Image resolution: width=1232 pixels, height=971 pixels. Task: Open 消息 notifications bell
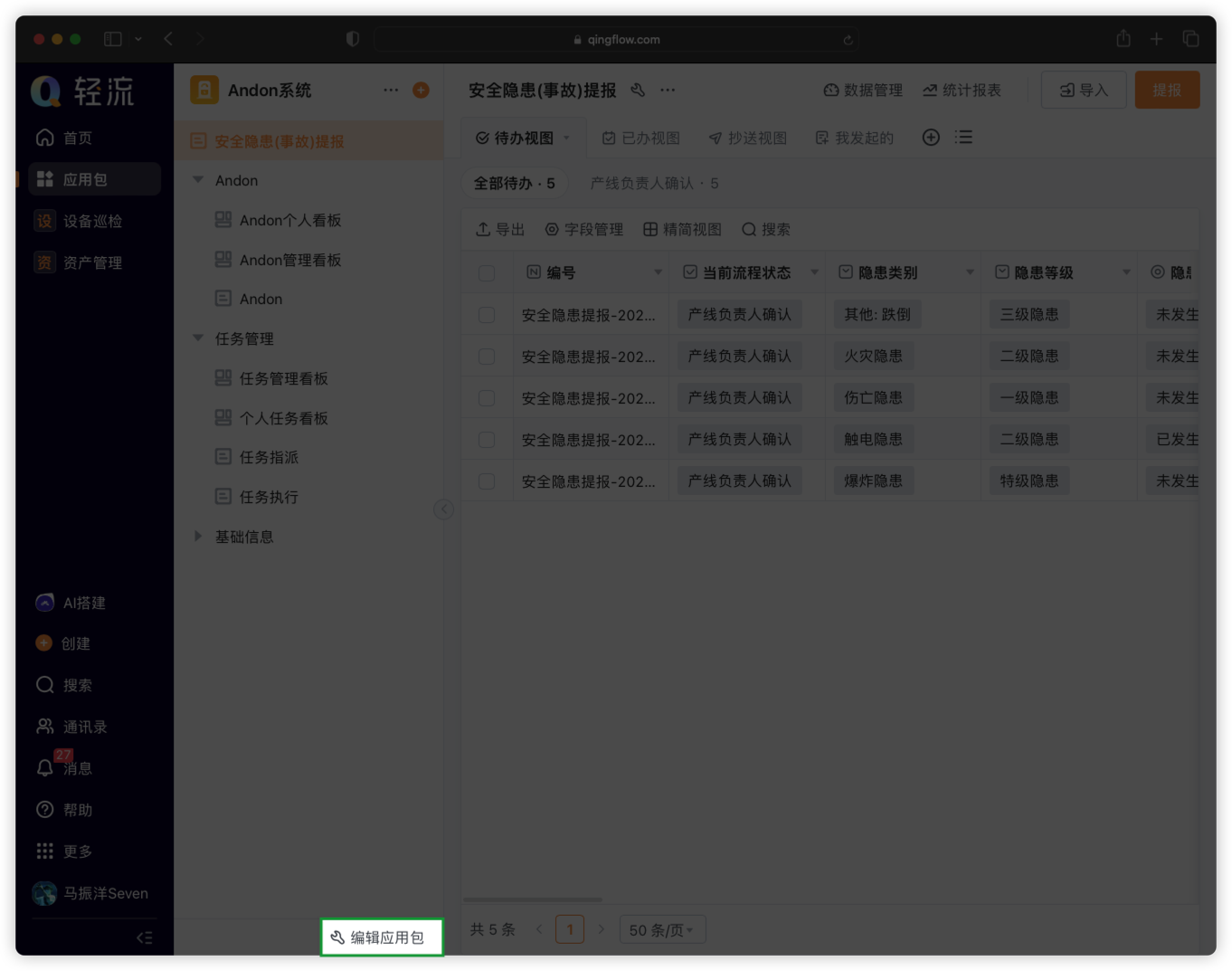(x=45, y=768)
